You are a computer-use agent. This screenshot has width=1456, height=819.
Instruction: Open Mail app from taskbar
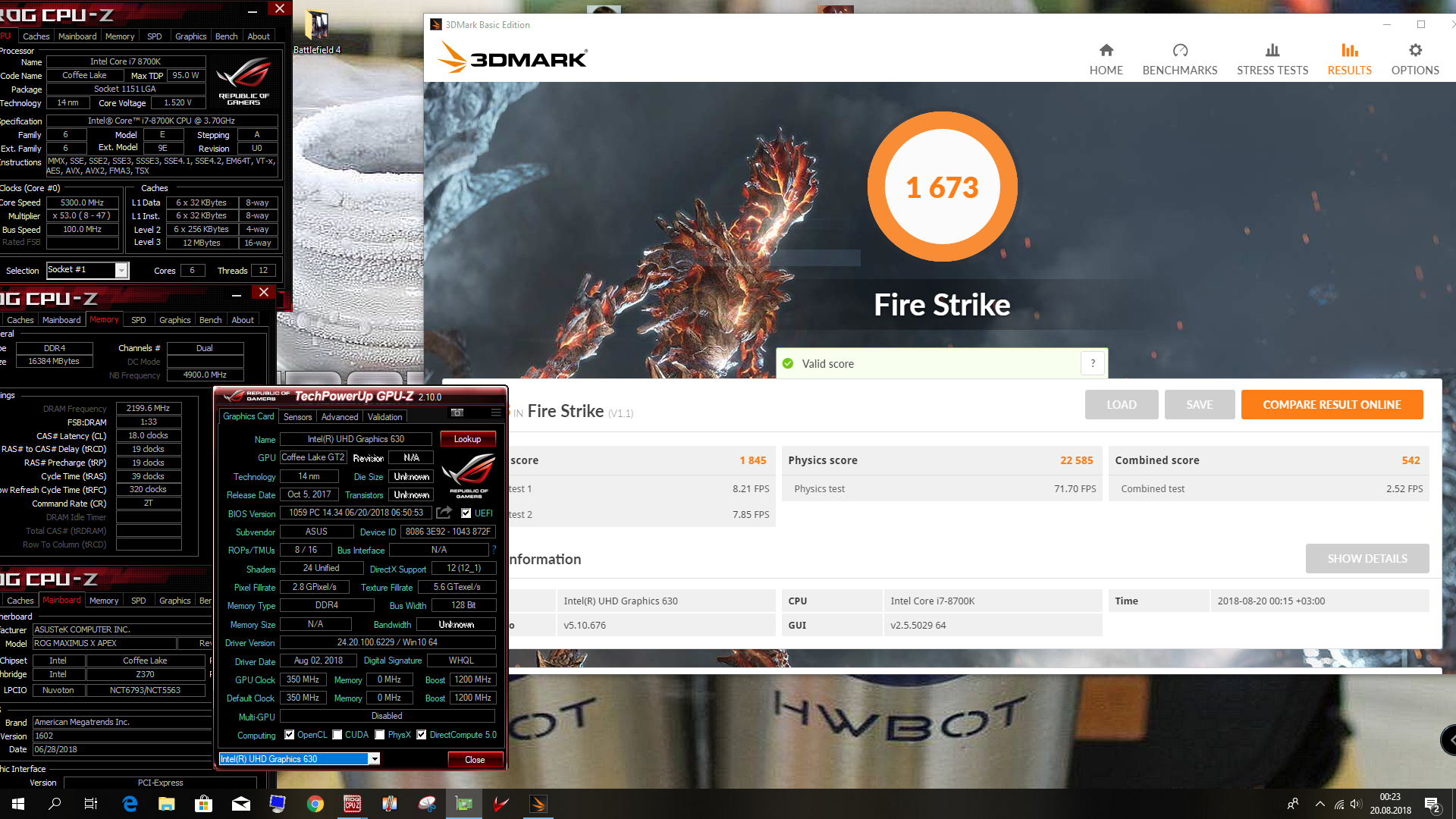[241, 804]
